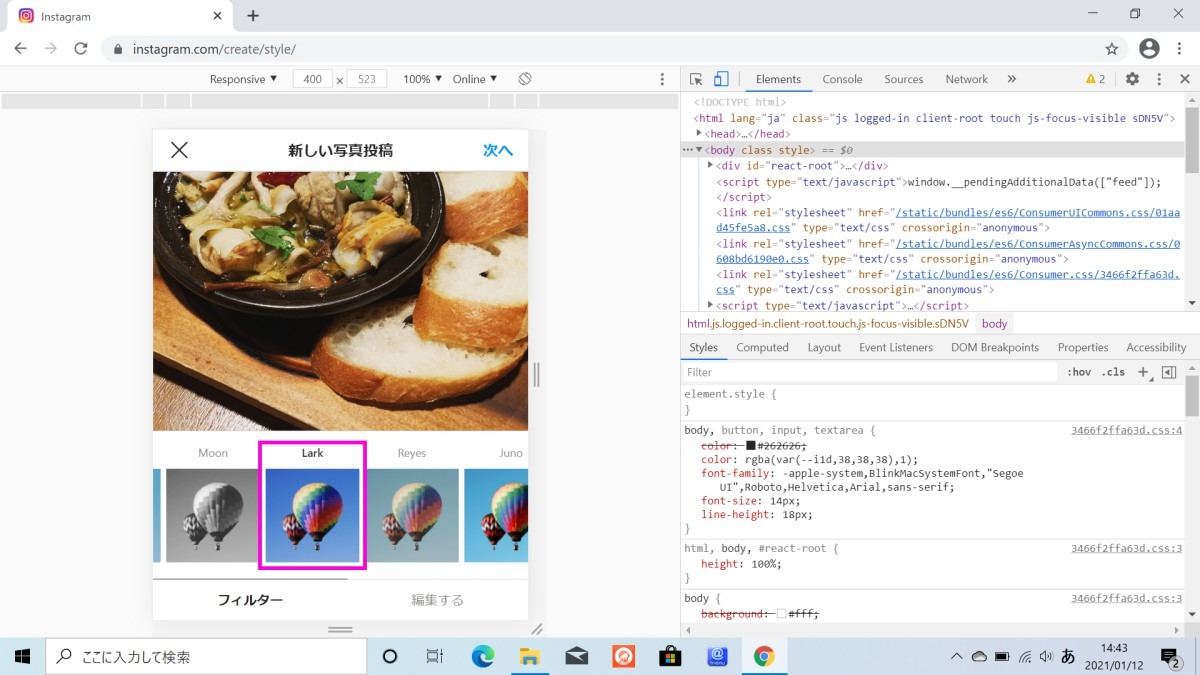Image resolution: width=1200 pixels, height=675 pixels.
Task: Collapse the body element node
Action: coord(699,149)
